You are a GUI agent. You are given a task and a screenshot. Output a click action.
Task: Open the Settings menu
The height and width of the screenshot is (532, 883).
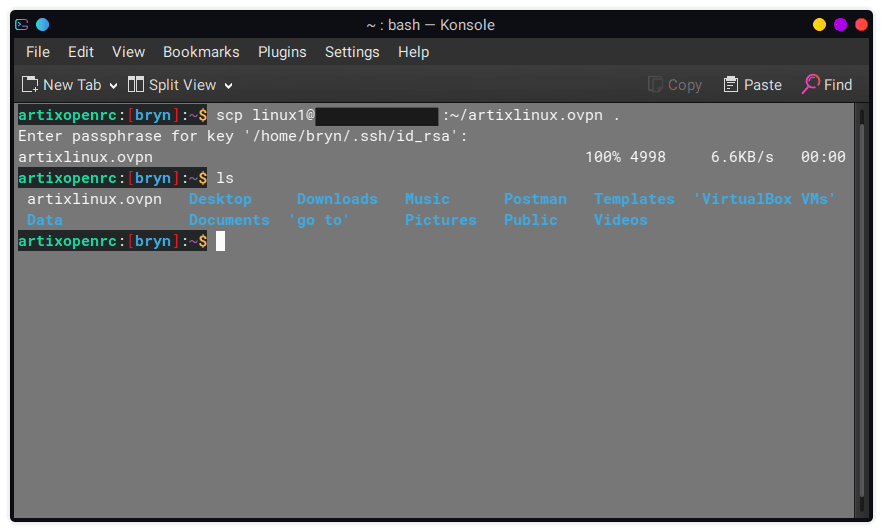pyautogui.click(x=352, y=52)
